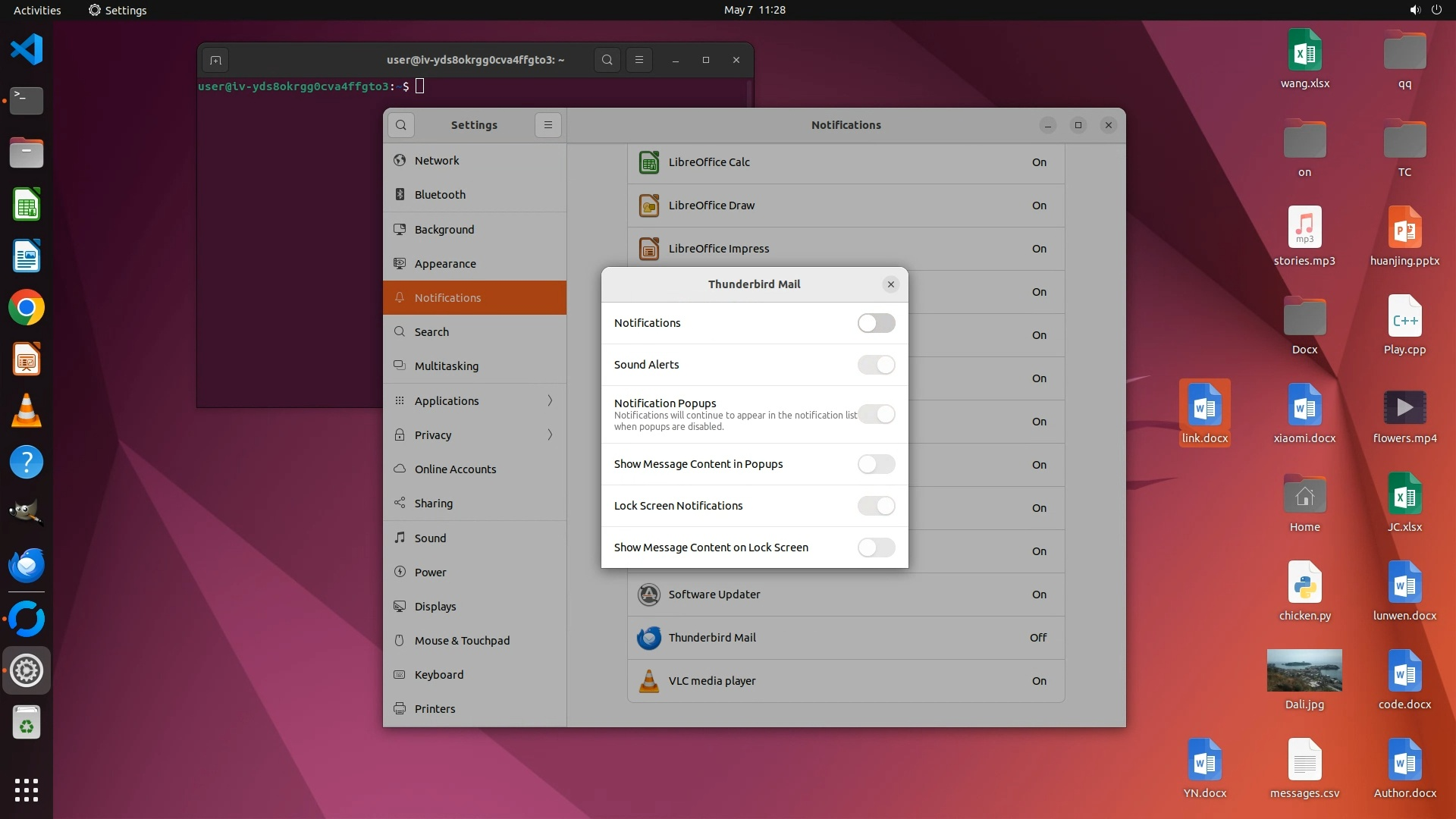Enable the Notifications toggle for Thunderbird
The image size is (1456, 819).
(x=876, y=323)
